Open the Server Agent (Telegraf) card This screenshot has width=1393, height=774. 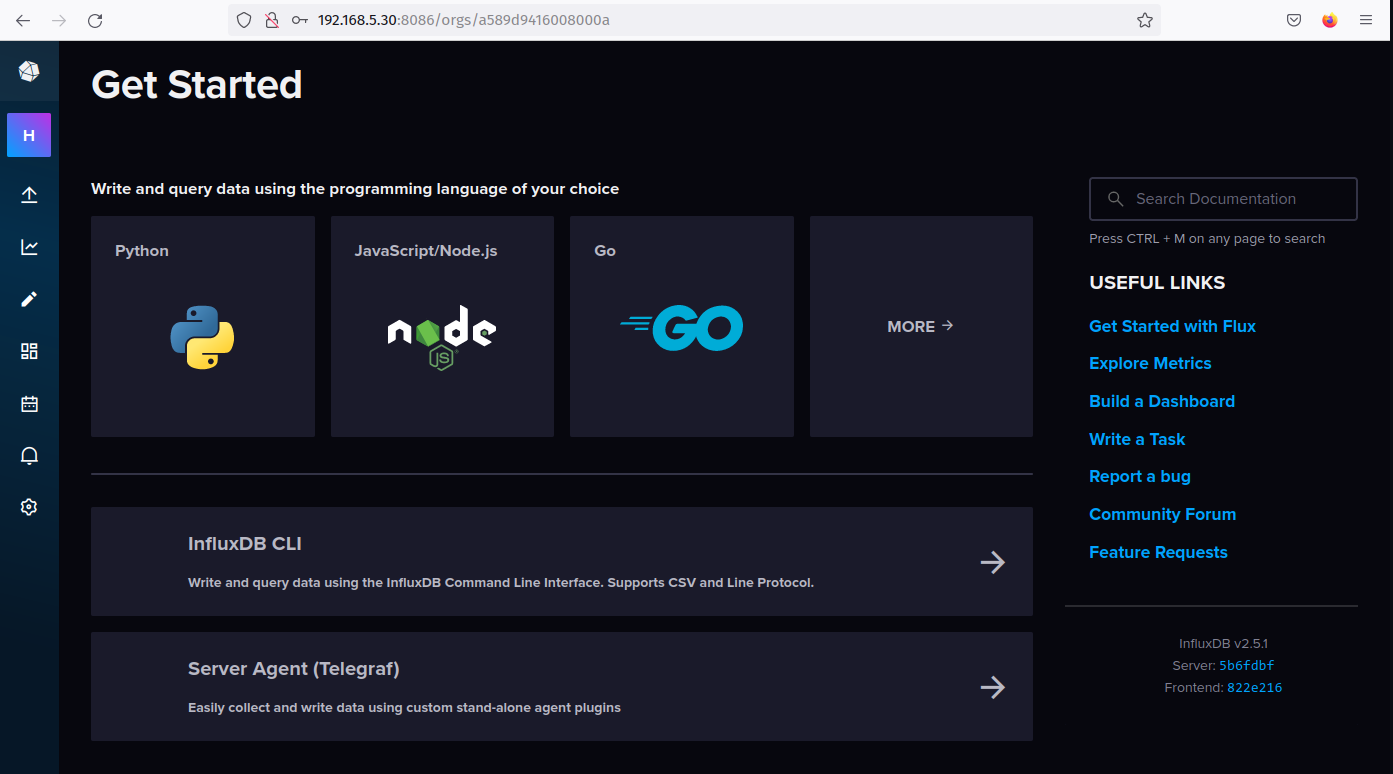(562, 686)
